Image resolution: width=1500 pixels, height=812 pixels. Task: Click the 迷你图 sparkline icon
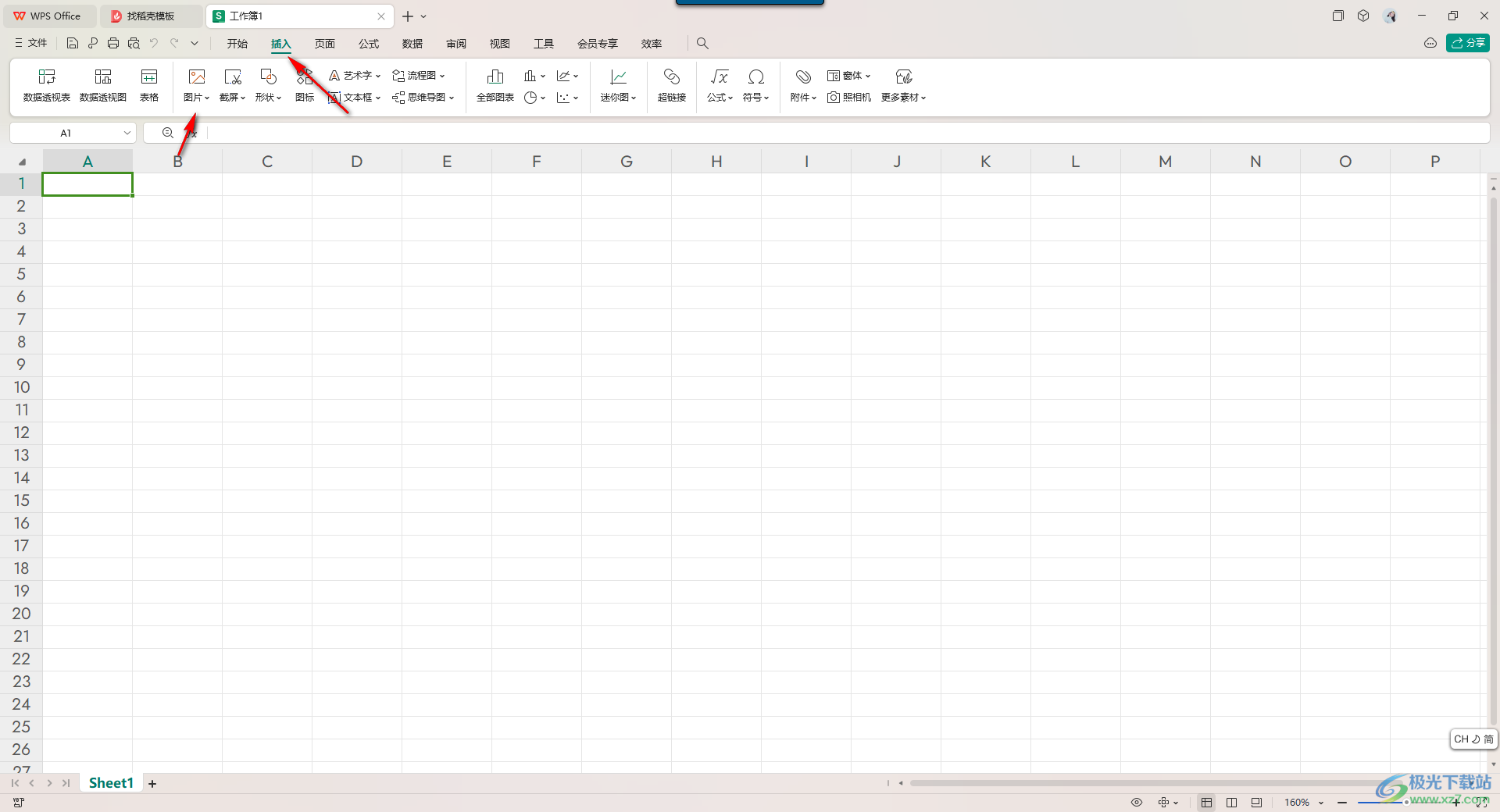click(618, 77)
